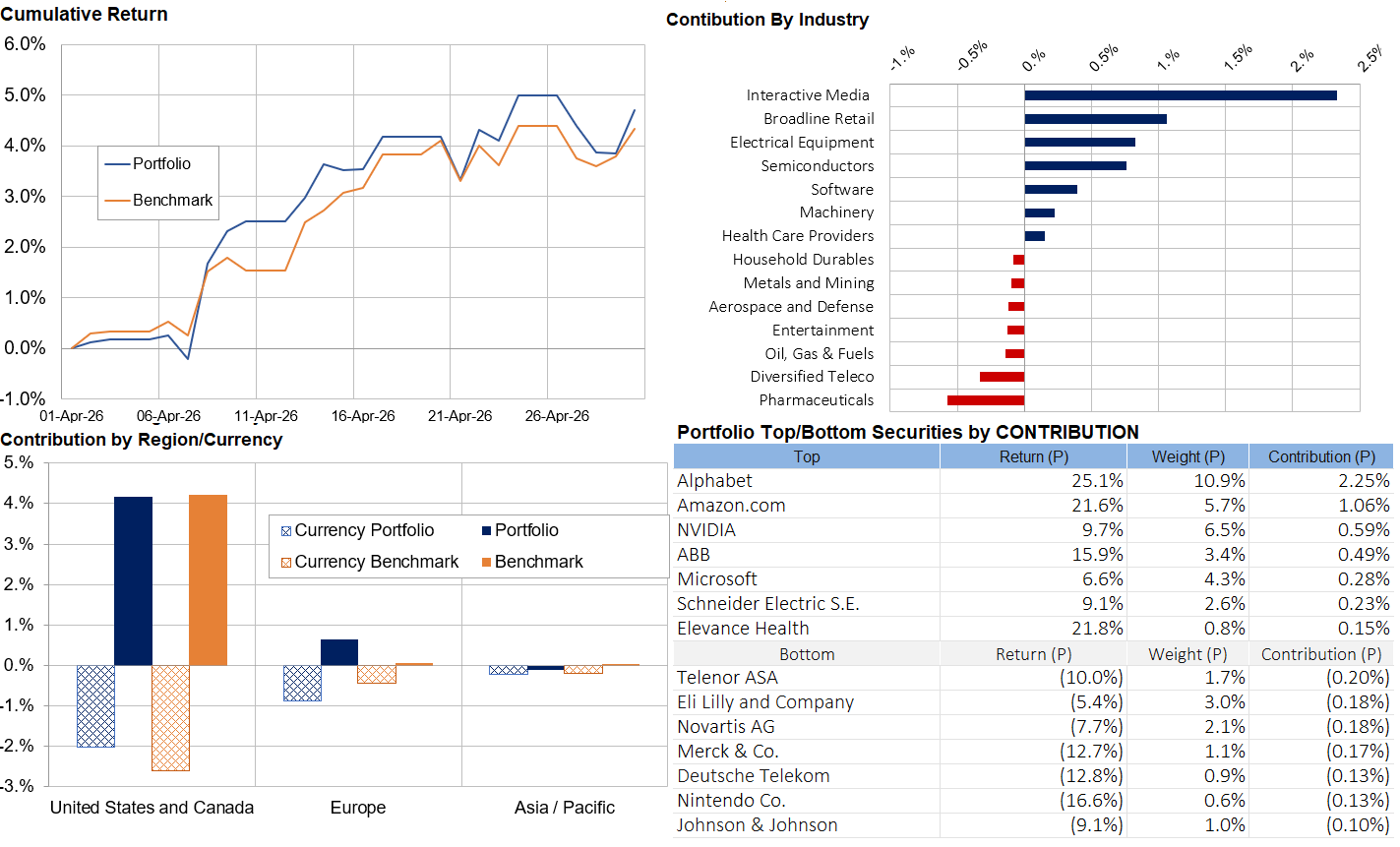This screenshot has height=847, width=1400.
Task: Click the navy Portfolio legend square
Action: [x=486, y=531]
